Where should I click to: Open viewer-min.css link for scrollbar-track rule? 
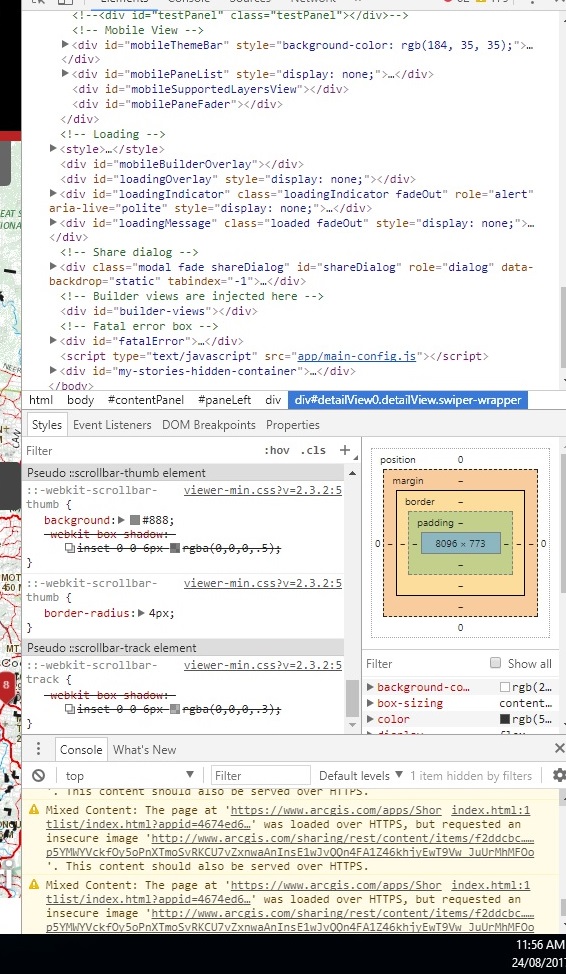coord(263,665)
